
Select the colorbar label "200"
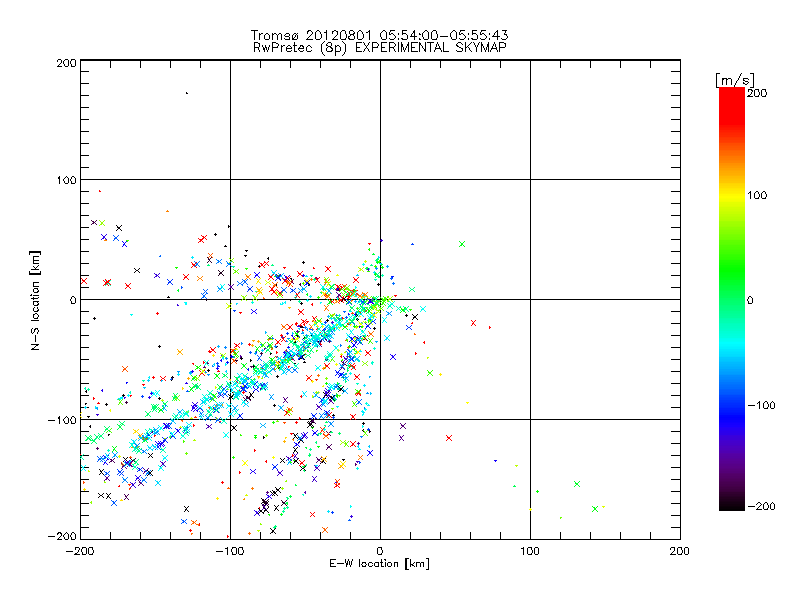tap(757, 93)
